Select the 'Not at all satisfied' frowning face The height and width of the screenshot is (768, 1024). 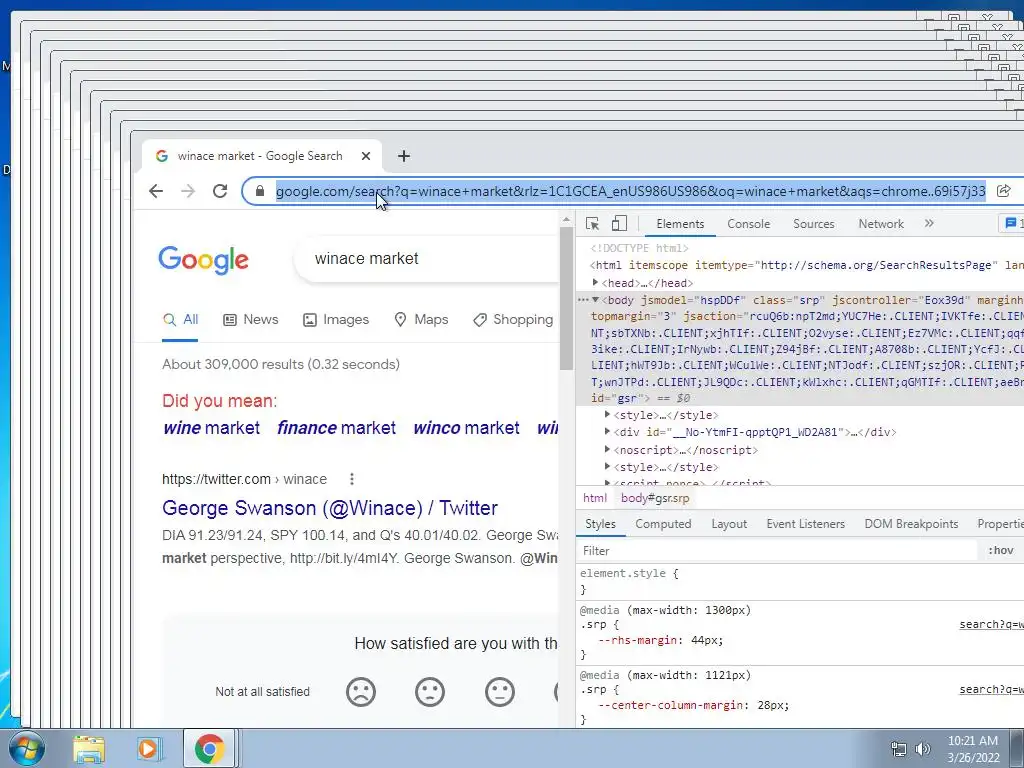pyautogui.click(x=360, y=692)
